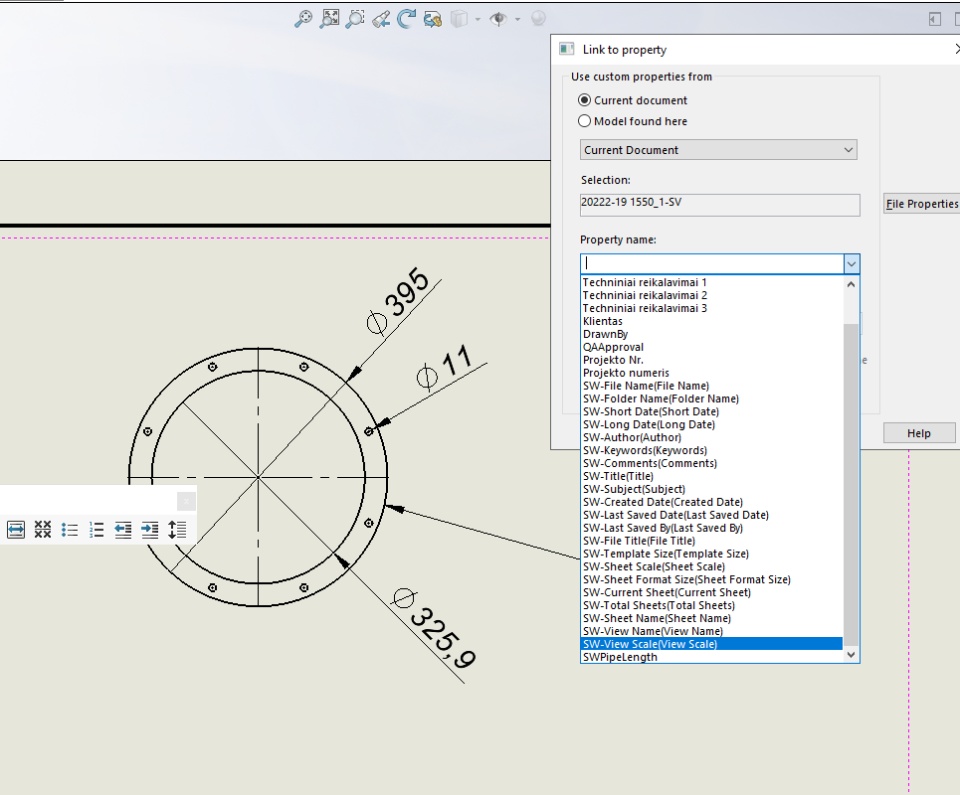Open the line spacing icon
This screenshot has height=795, width=960.
click(177, 530)
